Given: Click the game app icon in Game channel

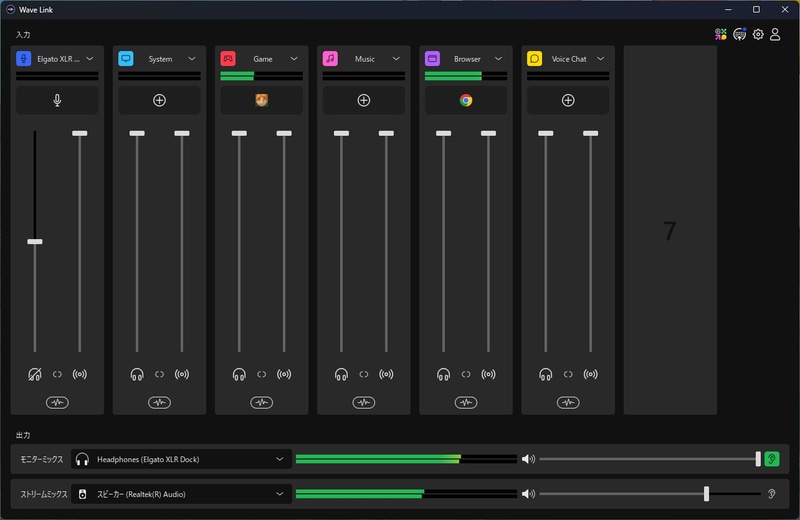Looking at the screenshot, I should pyautogui.click(x=261, y=100).
